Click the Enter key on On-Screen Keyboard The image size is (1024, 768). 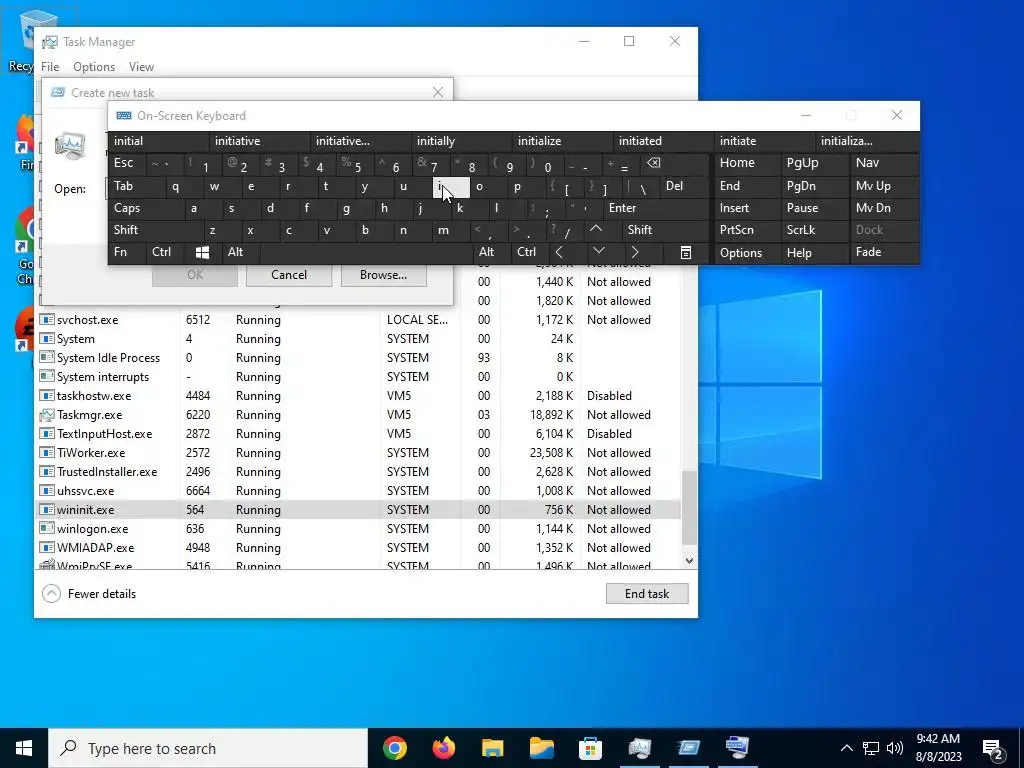(x=656, y=208)
